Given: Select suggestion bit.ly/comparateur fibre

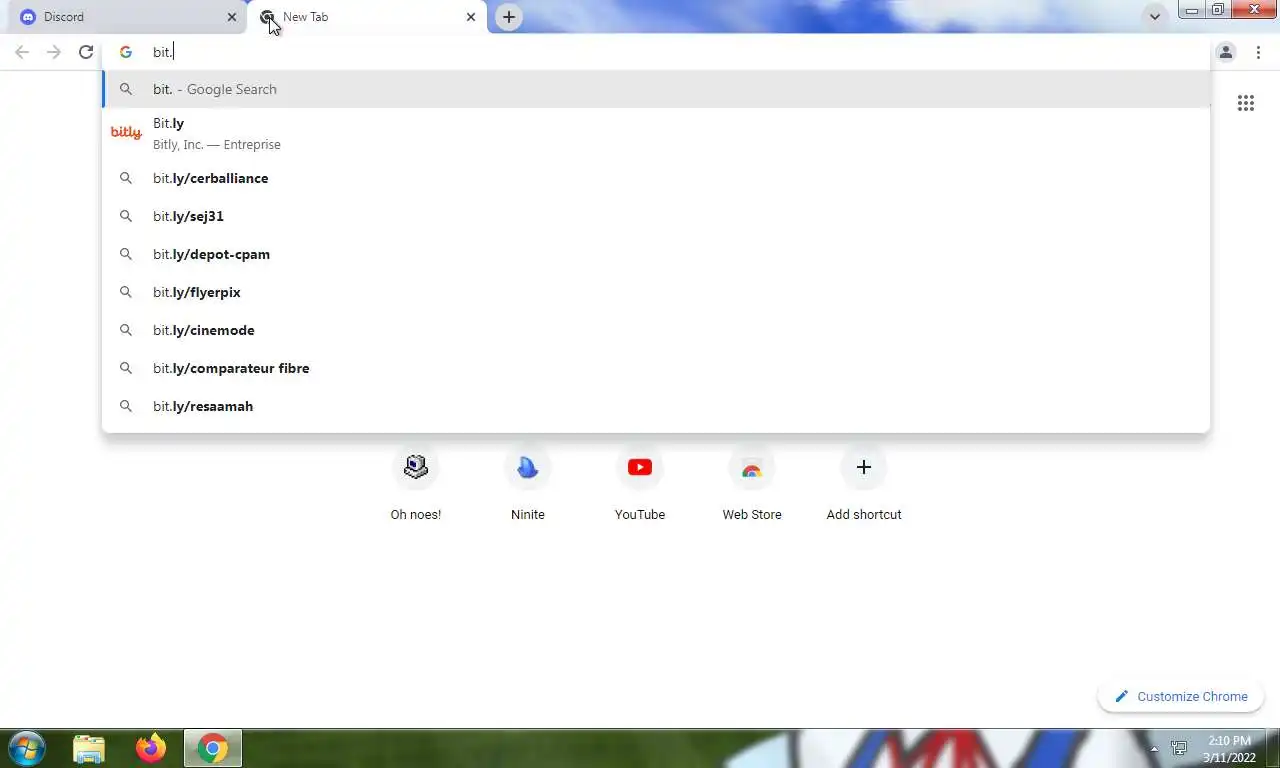Looking at the screenshot, I should pyautogui.click(x=656, y=368).
